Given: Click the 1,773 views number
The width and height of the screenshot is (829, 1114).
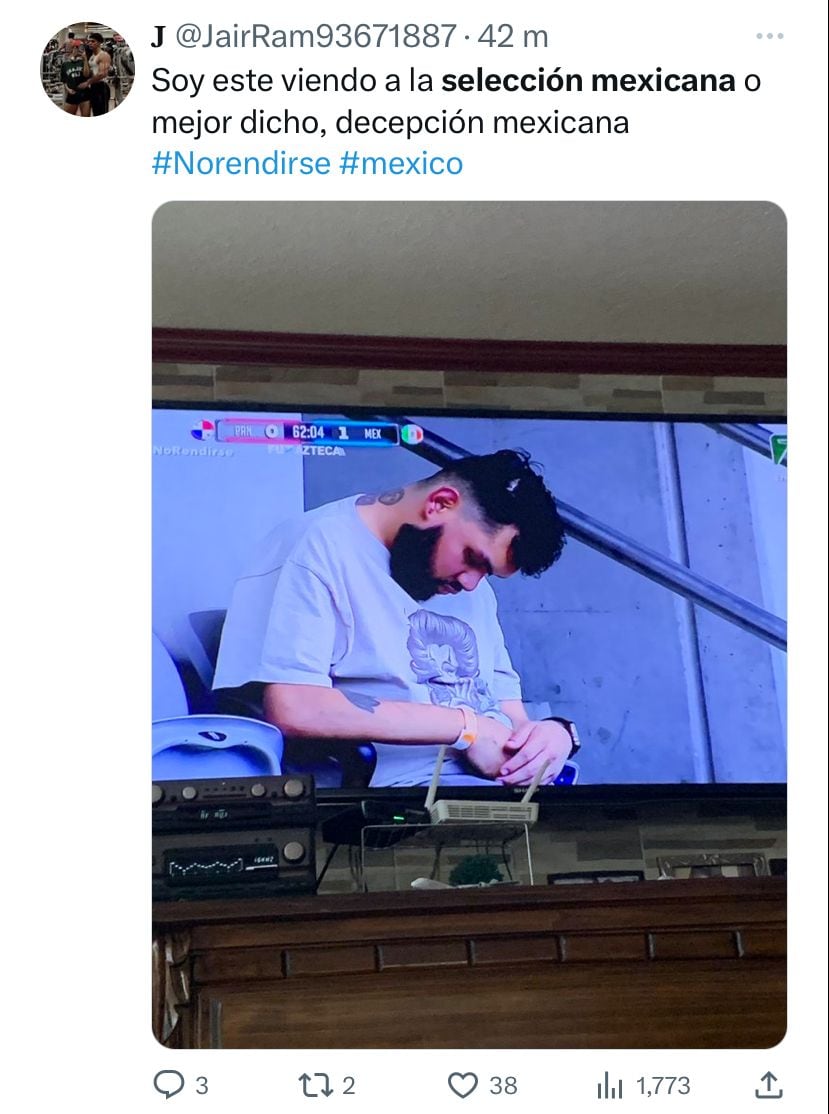Looking at the screenshot, I should (663, 1086).
